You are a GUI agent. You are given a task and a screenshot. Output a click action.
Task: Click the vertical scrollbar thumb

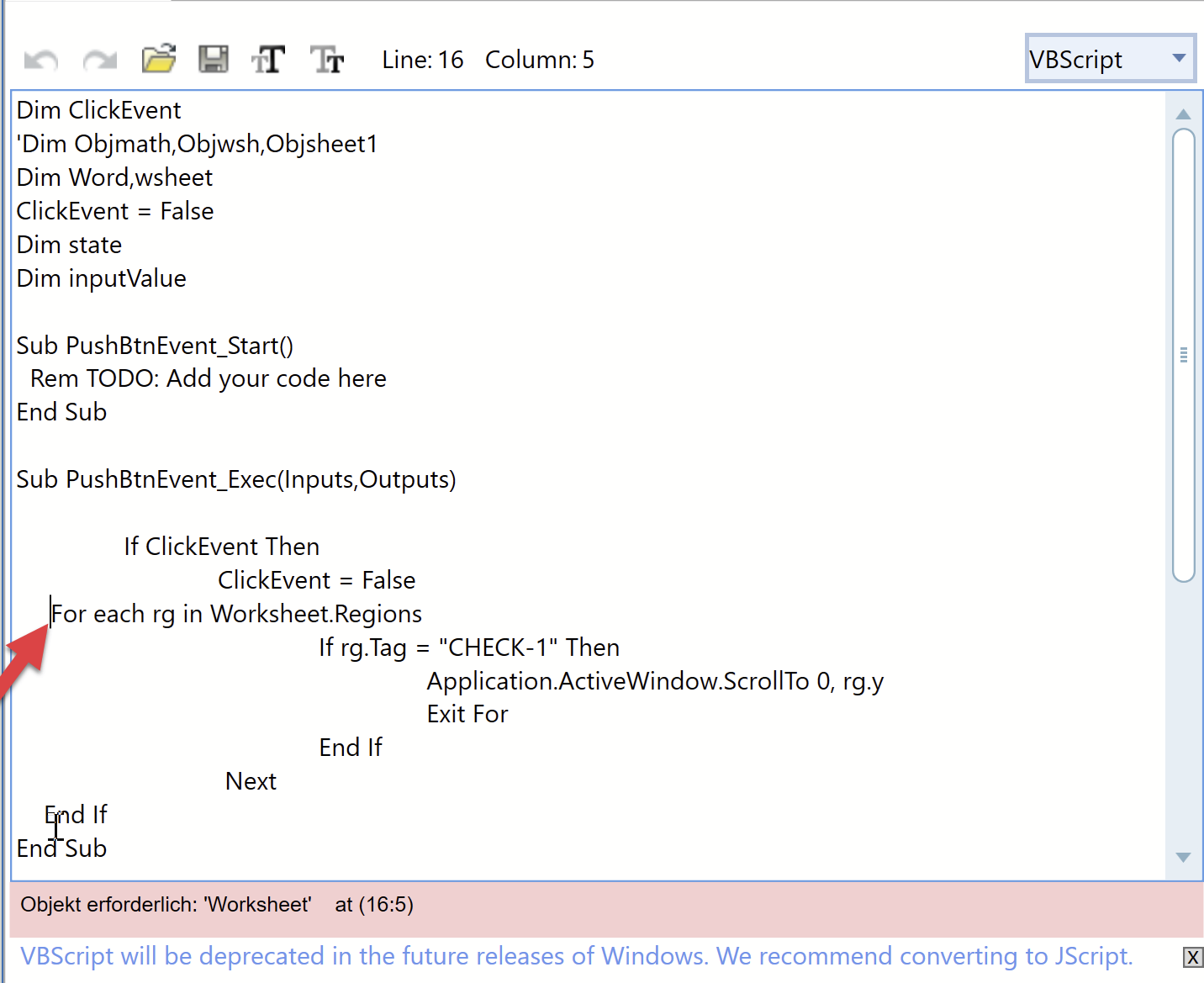(x=1184, y=353)
